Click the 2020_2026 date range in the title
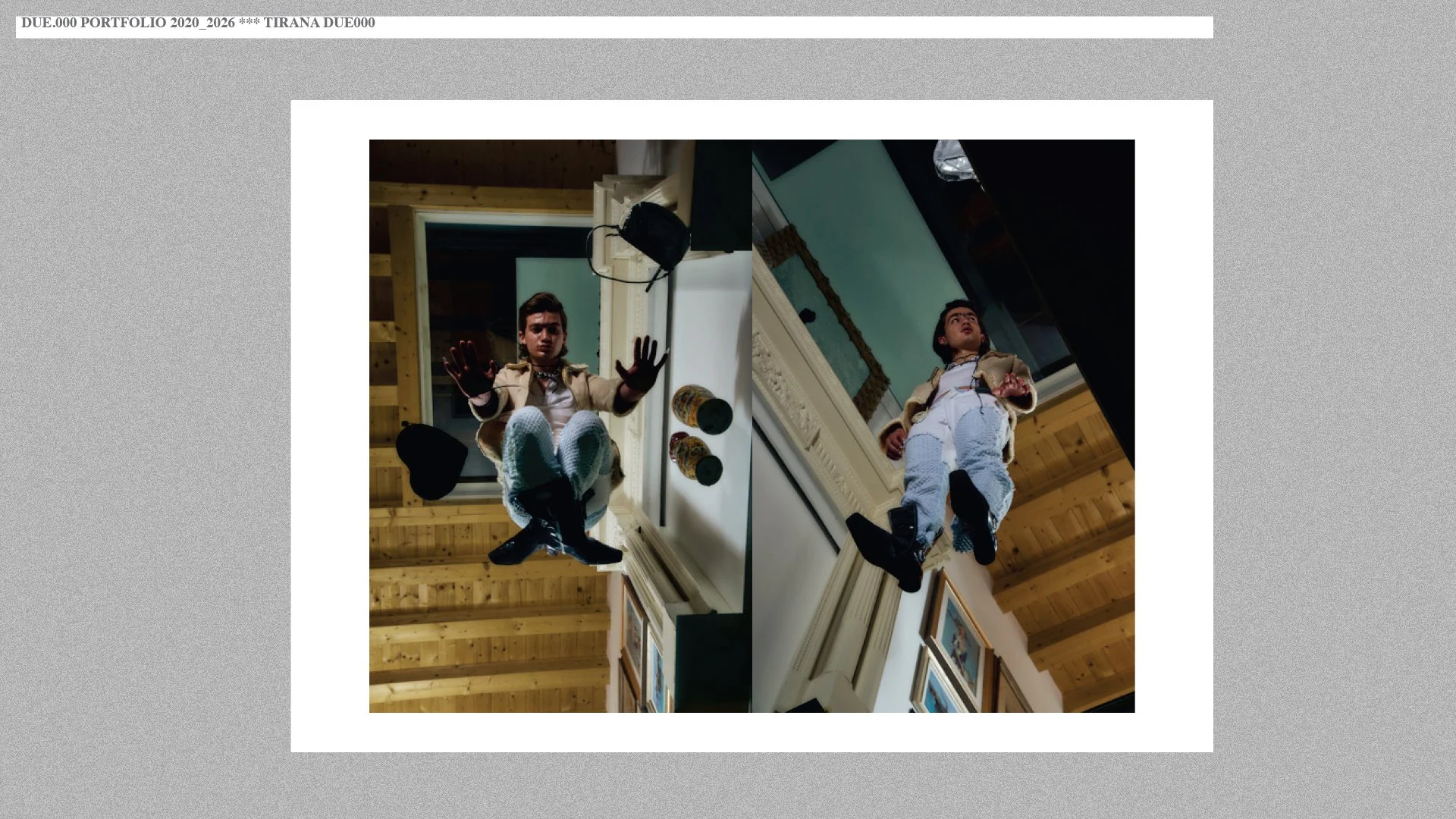Viewport: 1456px width, 819px height. 200,24
